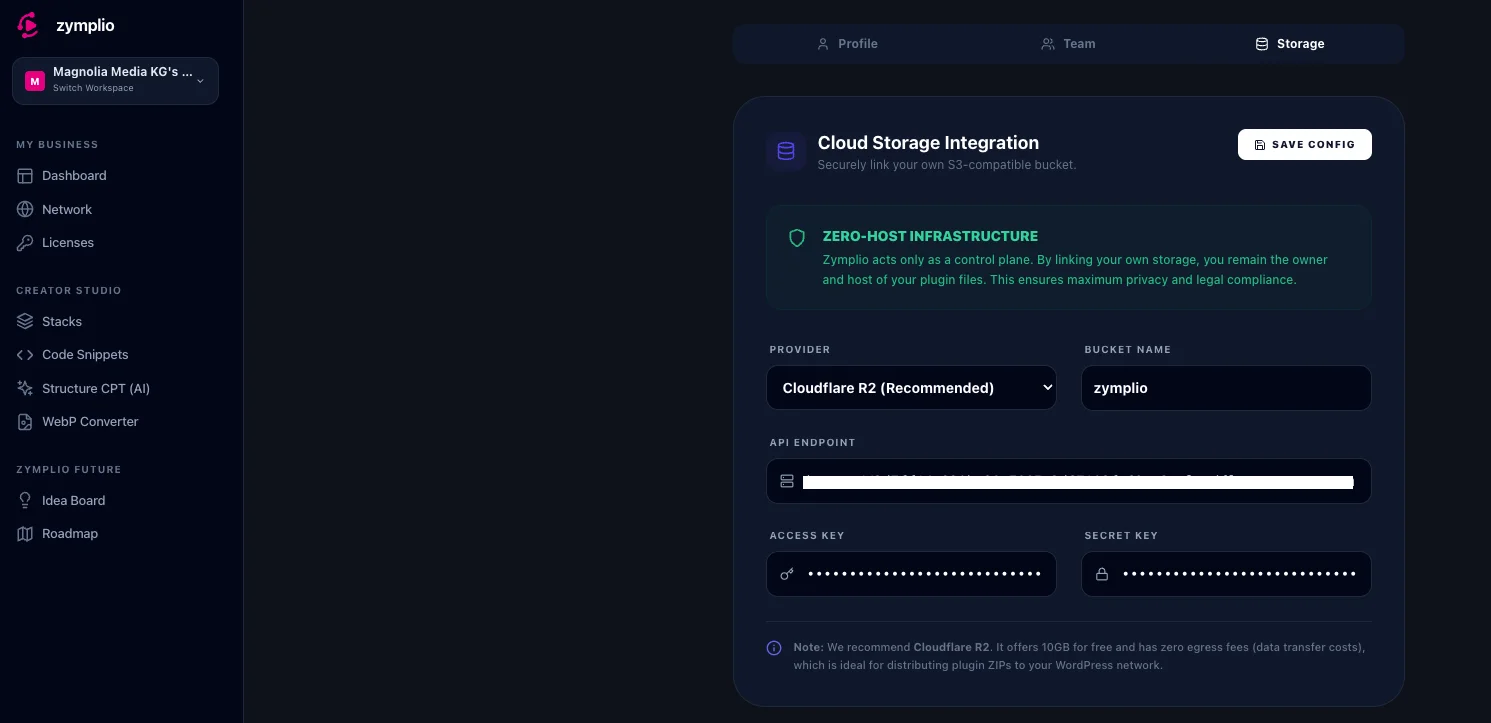The width and height of the screenshot is (1491, 723).
Task: Click the Idea Board lightbulb icon
Action: [25, 500]
